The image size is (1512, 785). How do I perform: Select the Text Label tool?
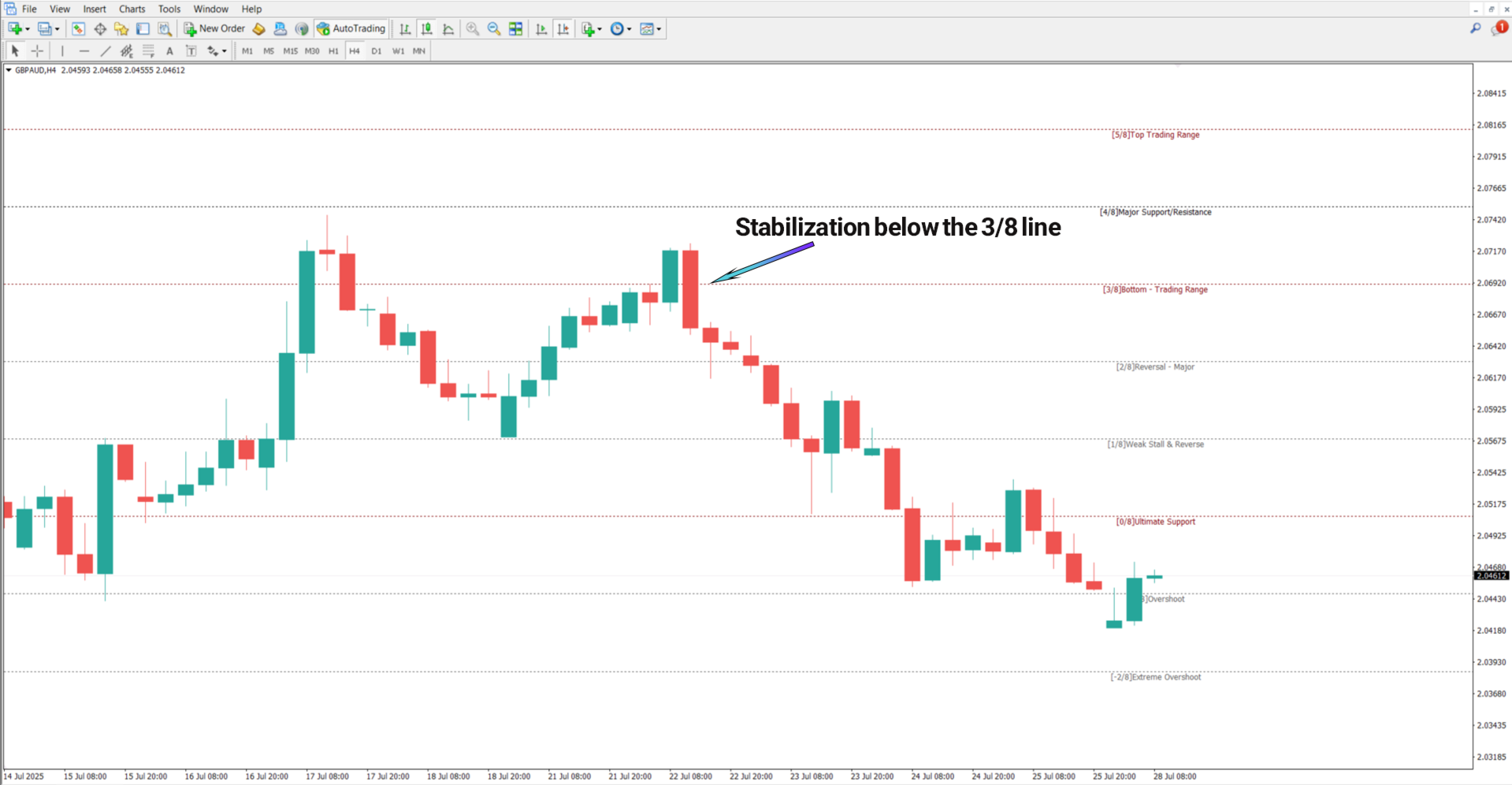pos(191,50)
